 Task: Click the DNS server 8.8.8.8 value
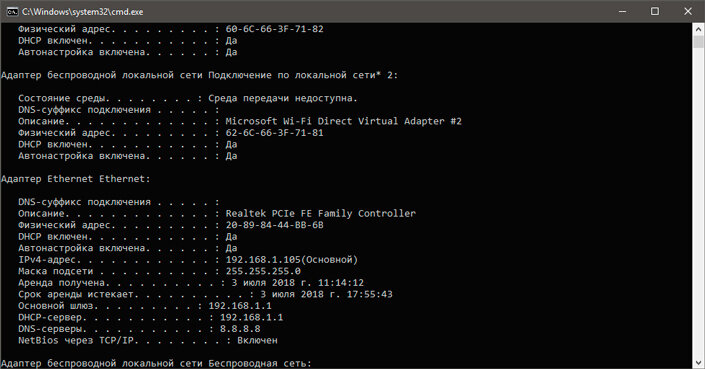tap(240, 329)
